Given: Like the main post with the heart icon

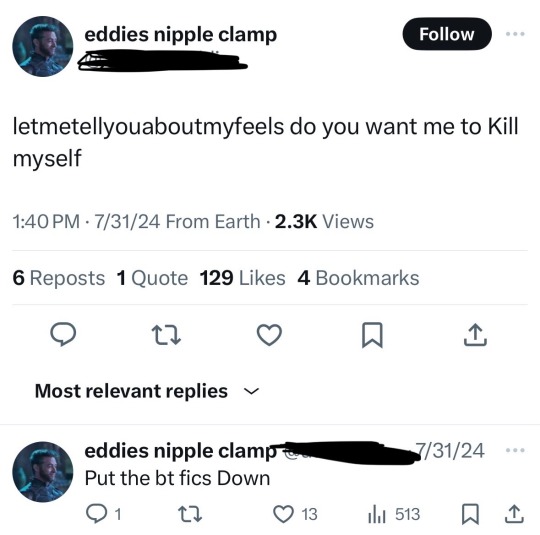Looking at the screenshot, I should click(269, 335).
